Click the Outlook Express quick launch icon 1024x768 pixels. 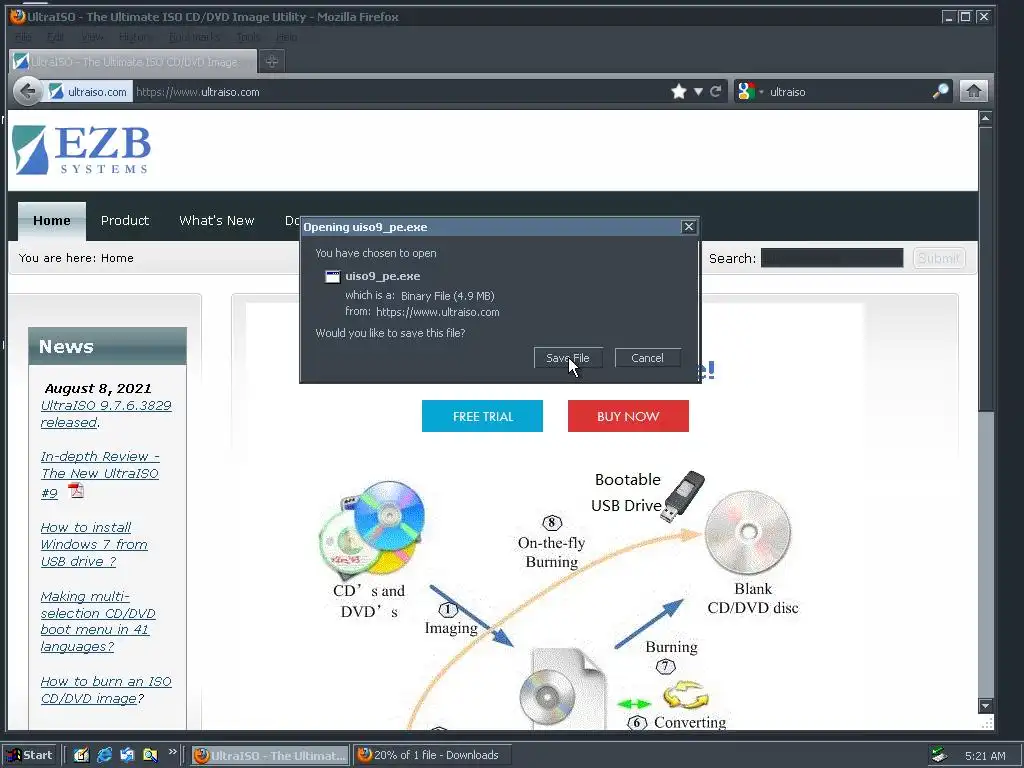[127, 755]
